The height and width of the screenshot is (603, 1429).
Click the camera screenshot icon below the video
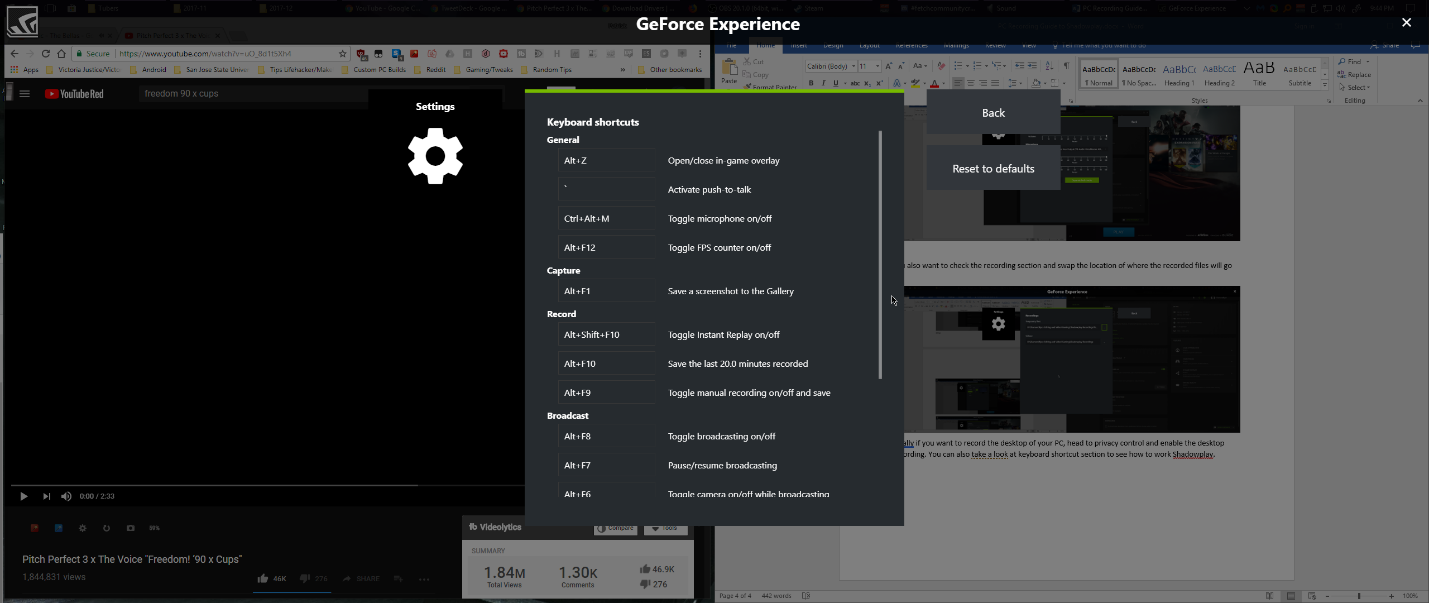(x=130, y=527)
